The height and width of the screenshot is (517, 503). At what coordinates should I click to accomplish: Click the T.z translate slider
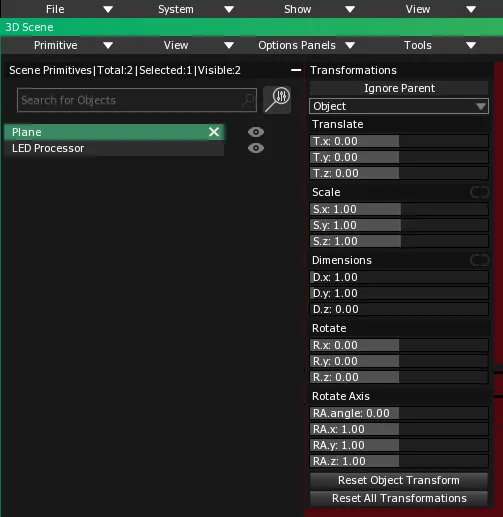pos(399,173)
